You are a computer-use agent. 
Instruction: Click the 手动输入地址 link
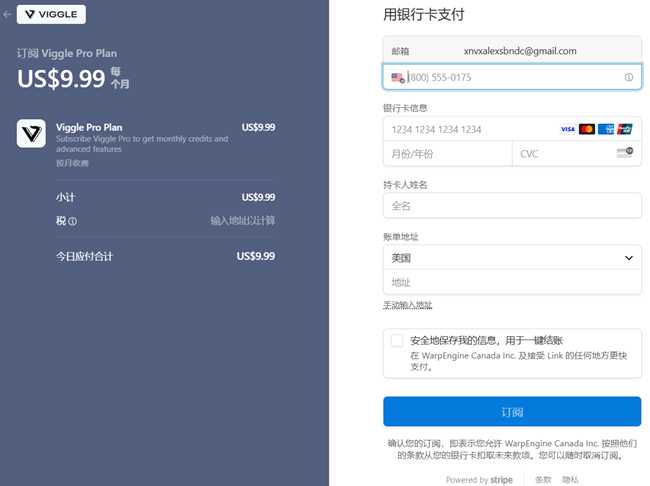[x=408, y=305]
